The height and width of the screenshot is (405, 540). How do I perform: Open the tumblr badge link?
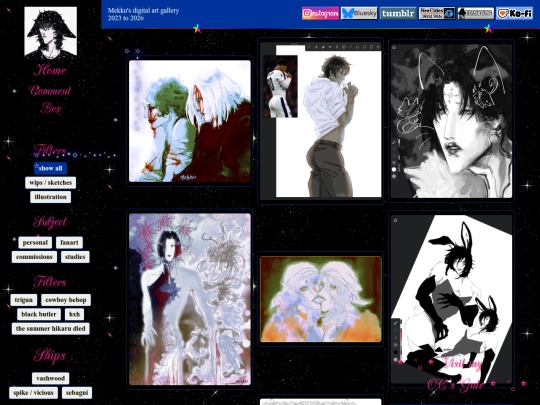point(398,13)
